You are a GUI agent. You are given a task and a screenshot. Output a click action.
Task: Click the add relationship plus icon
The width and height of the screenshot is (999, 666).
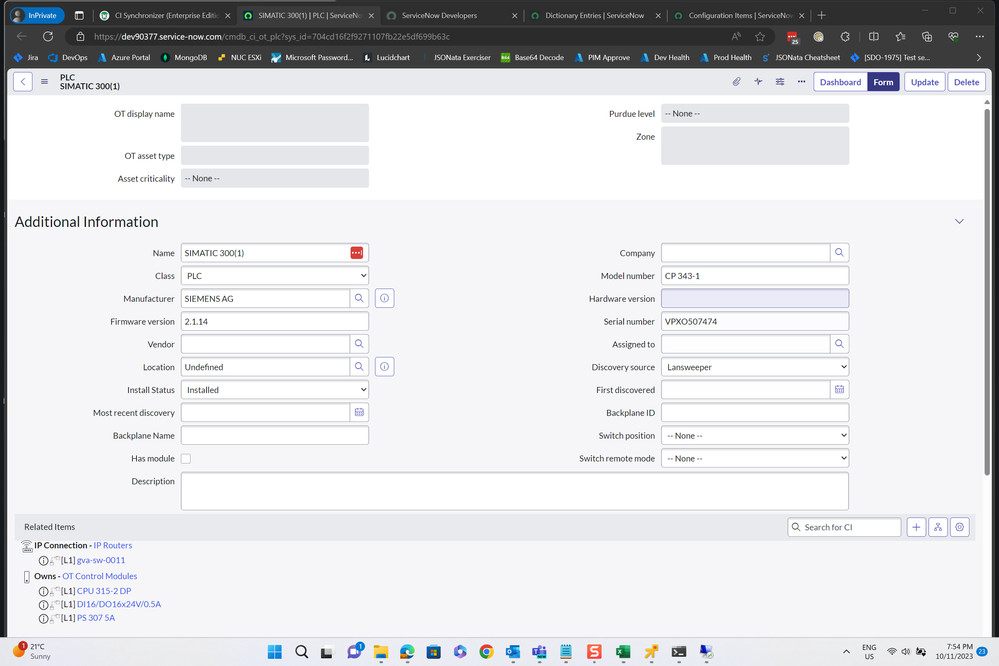(x=916, y=527)
